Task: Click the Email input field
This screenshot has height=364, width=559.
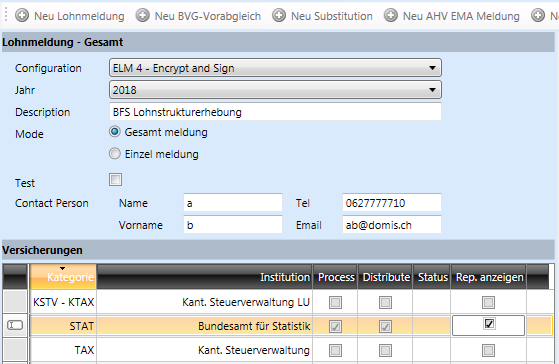Action: (x=392, y=225)
